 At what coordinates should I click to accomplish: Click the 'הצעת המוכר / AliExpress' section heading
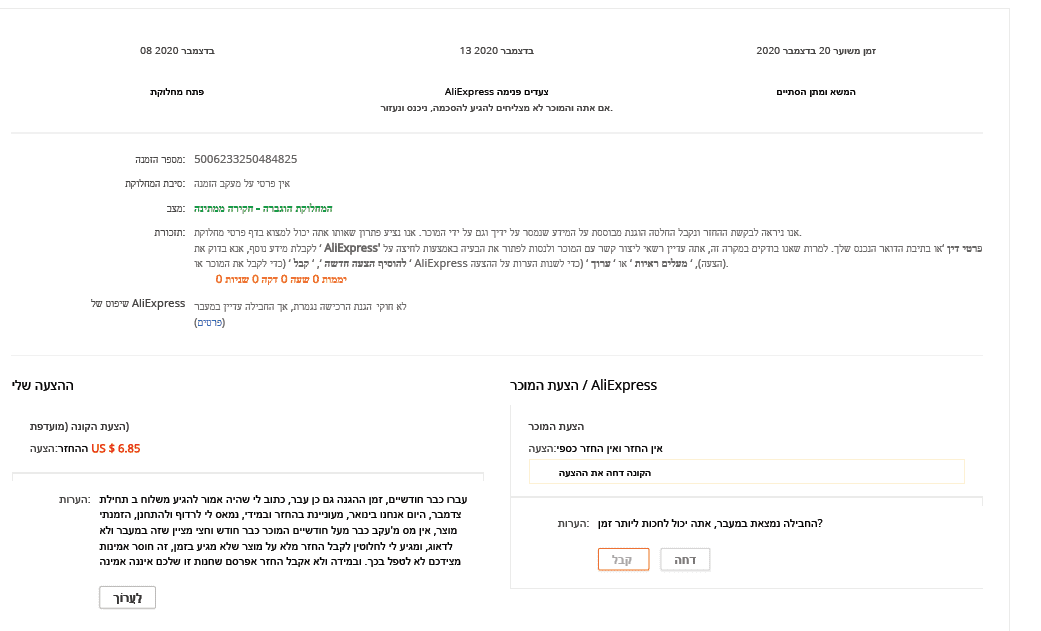click(x=583, y=385)
